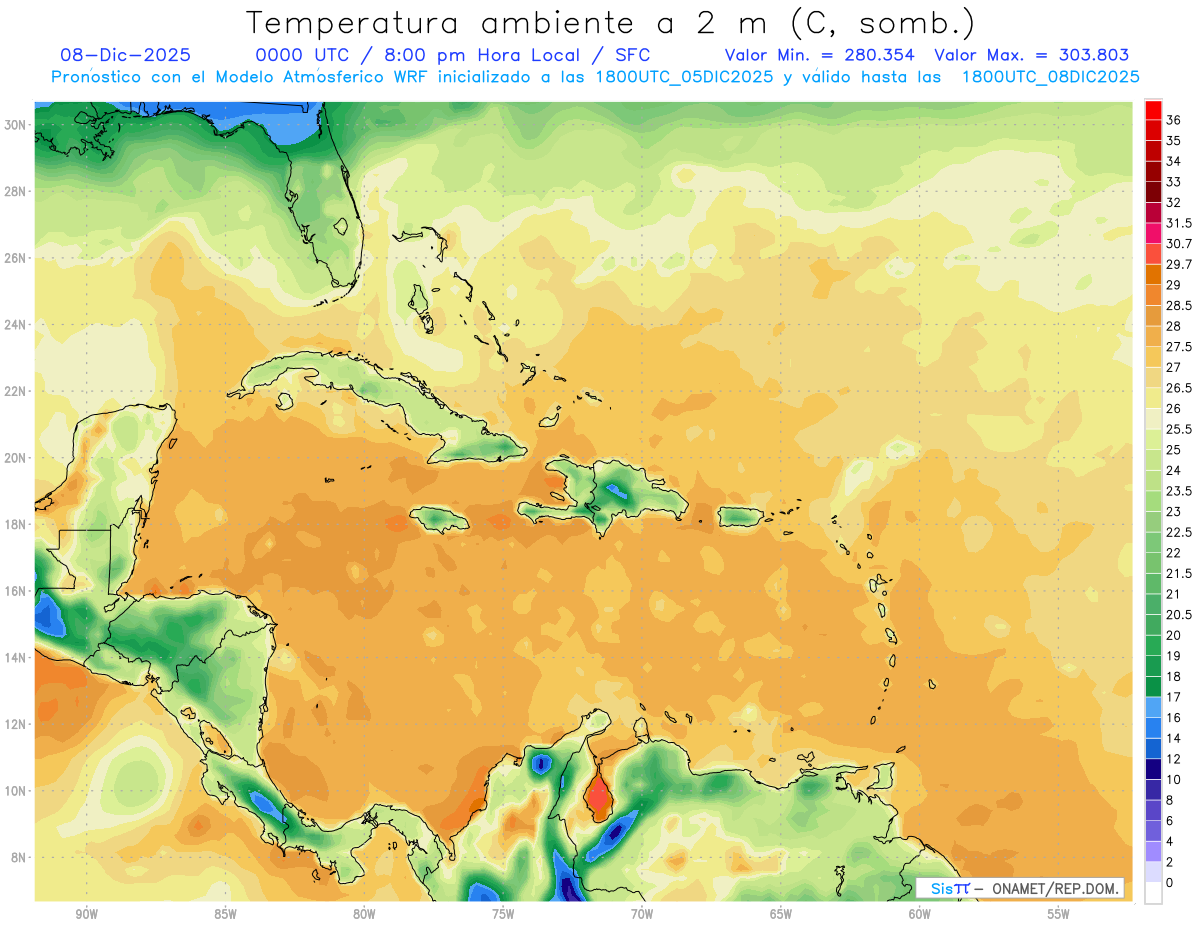Click the color scale label "16"
The width and height of the screenshot is (1200, 927).
tap(1173, 718)
